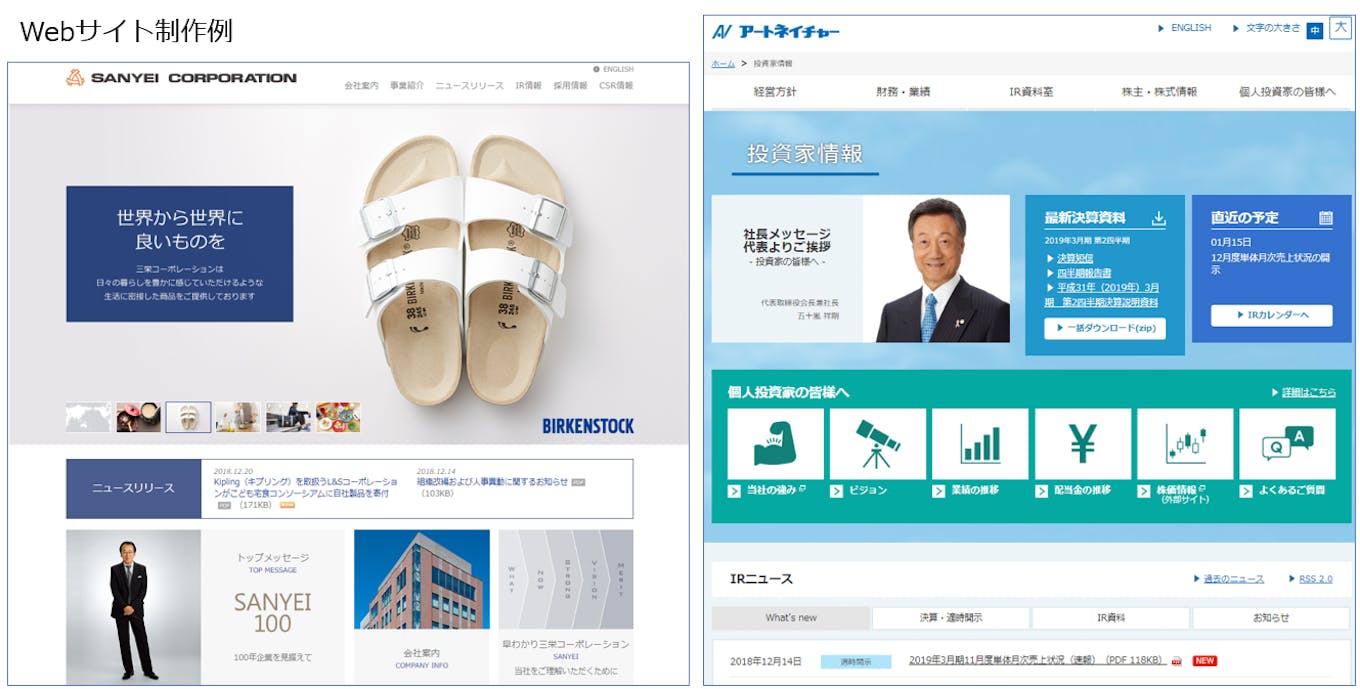
Task: Open the candlestick chart 株価情報 icon
Action: tap(1185, 444)
